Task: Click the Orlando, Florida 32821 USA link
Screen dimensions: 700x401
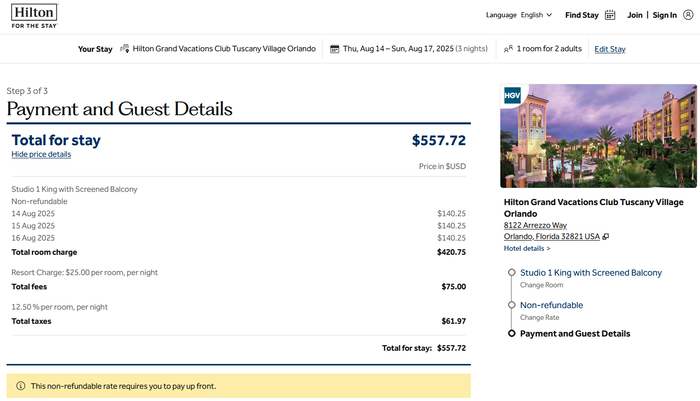Action: coord(552,236)
